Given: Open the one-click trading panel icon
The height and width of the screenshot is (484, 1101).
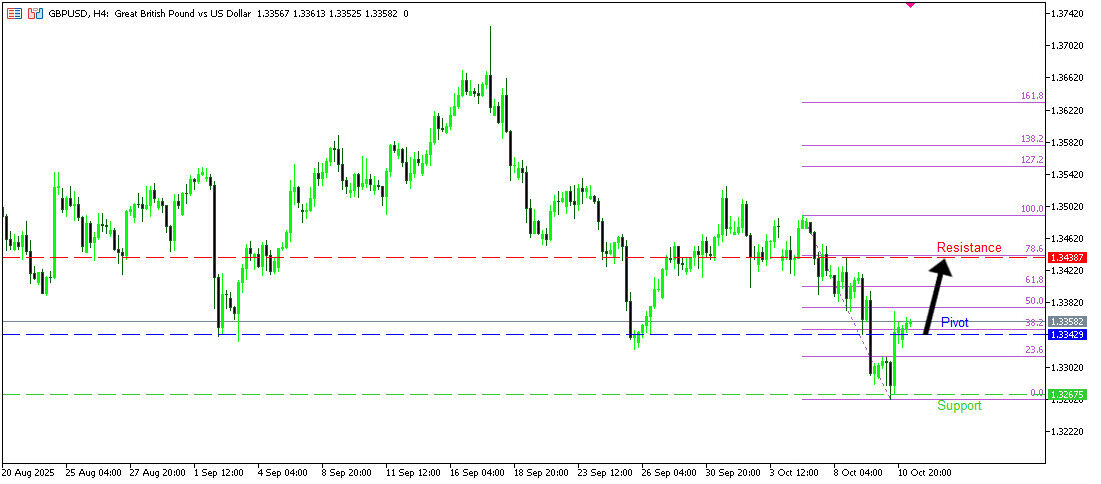Looking at the screenshot, I should 14,14.
